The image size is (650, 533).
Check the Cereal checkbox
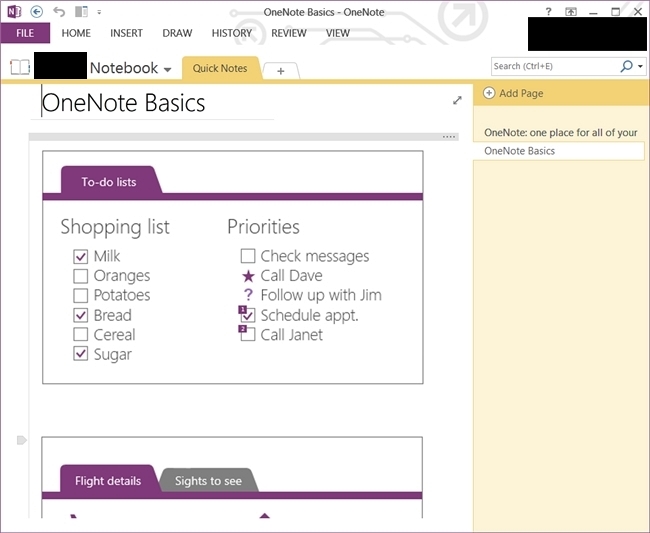[x=80, y=334]
